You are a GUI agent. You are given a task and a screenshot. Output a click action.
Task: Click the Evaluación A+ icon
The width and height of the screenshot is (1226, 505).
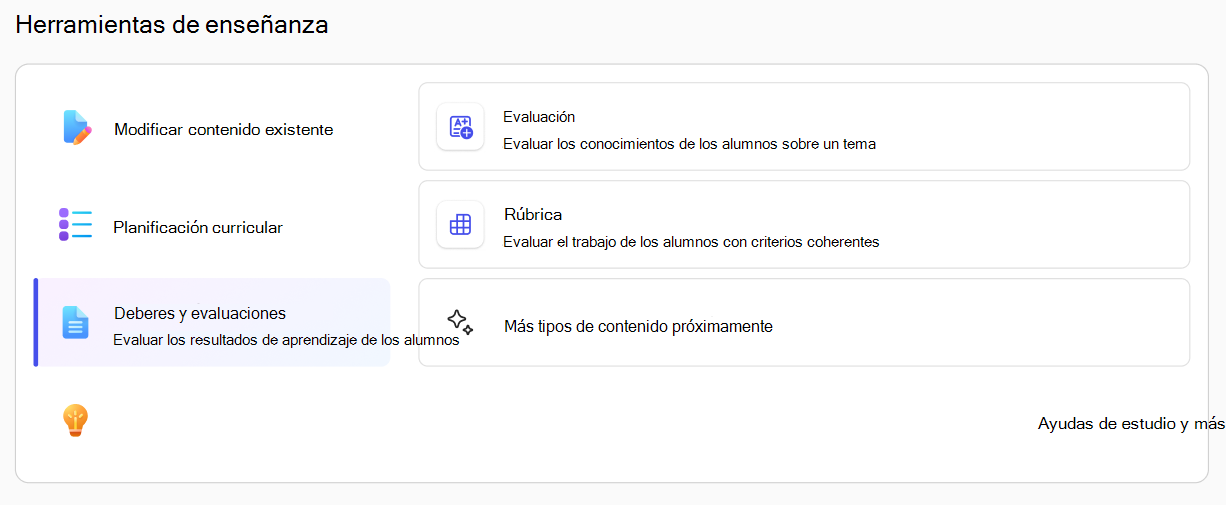tap(460, 127)
